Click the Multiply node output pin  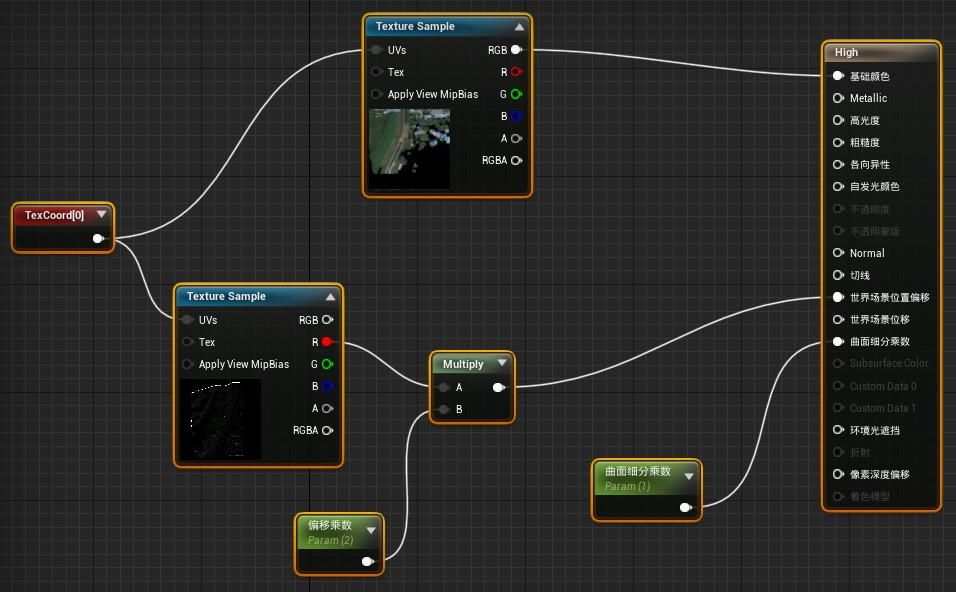[499, 387]
